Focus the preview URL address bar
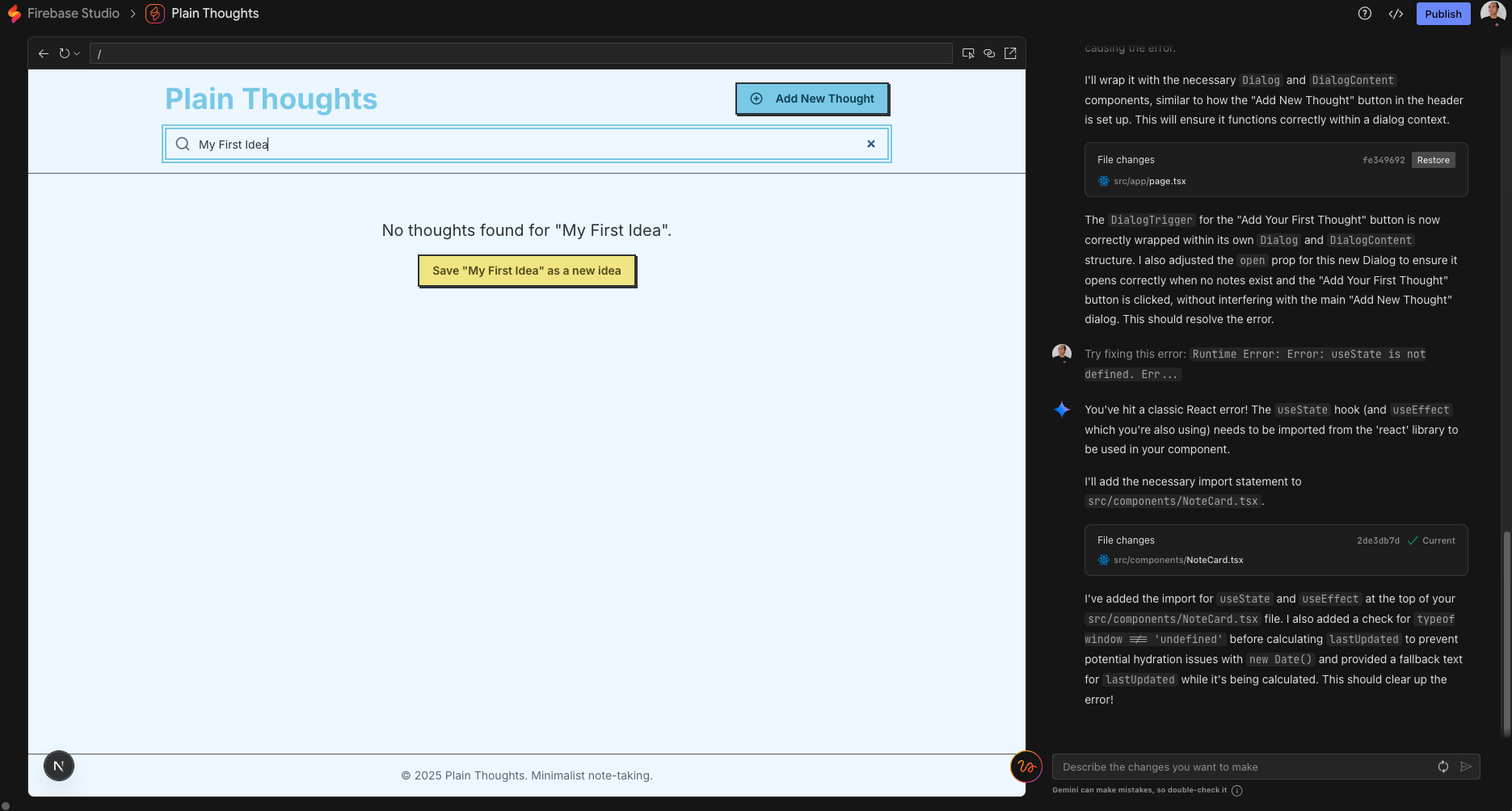1512x811 pixels. click(520, 53)
